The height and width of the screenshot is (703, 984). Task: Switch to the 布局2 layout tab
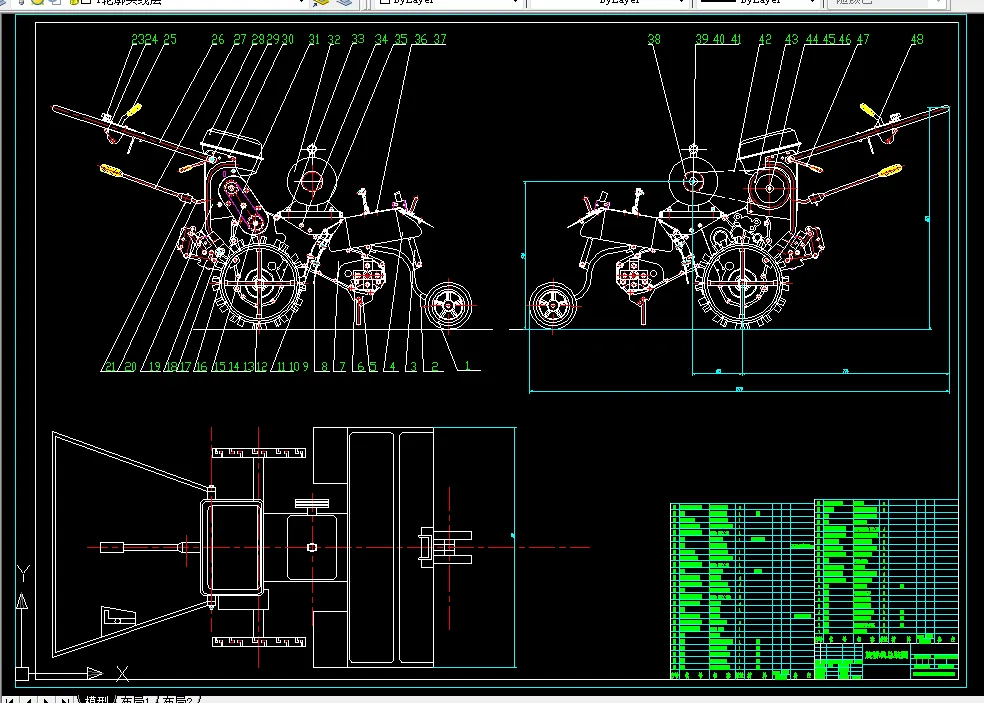(x=178, y=699)
